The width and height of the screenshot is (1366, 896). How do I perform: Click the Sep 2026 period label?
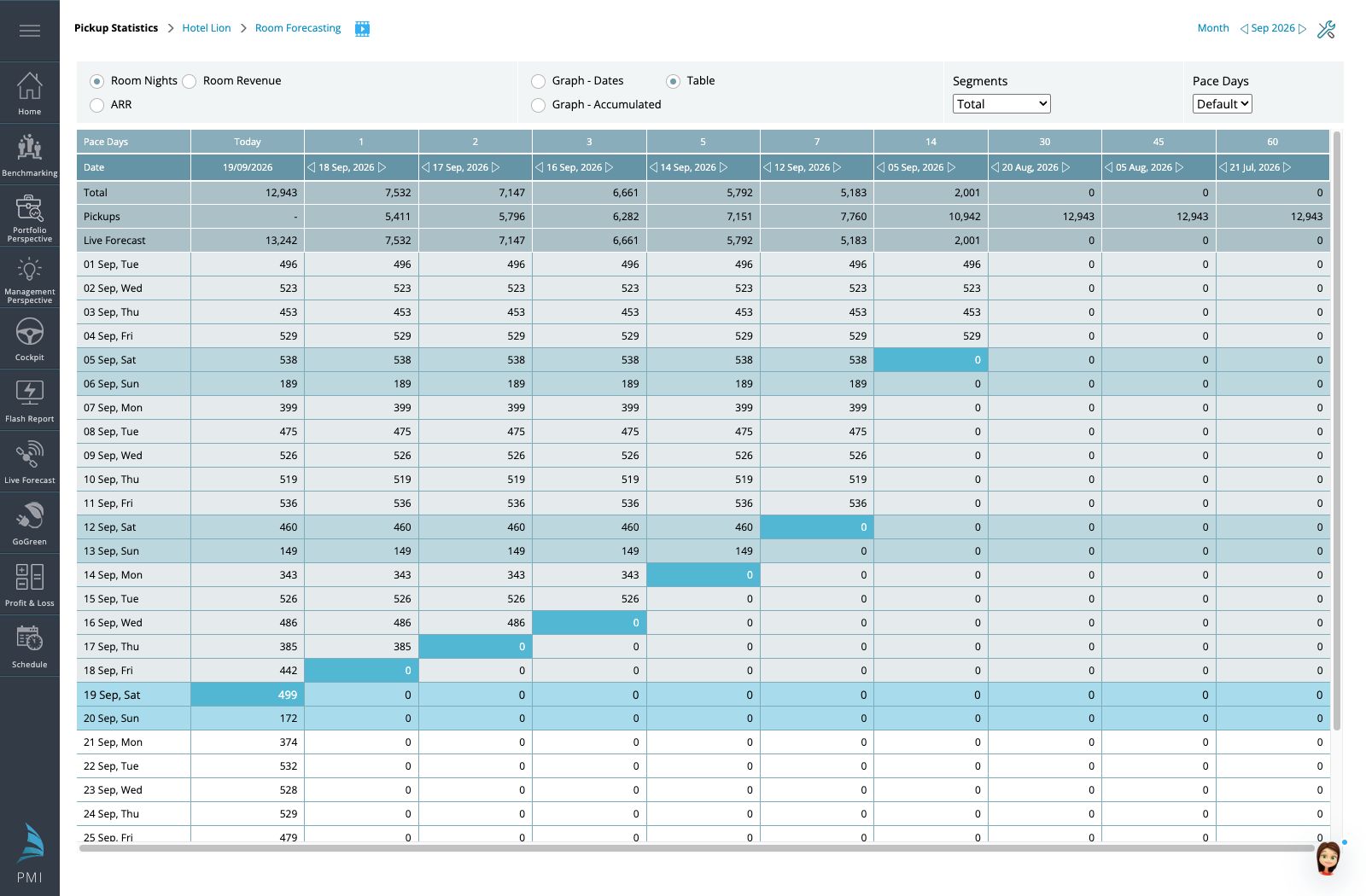tap(1273, 28)
